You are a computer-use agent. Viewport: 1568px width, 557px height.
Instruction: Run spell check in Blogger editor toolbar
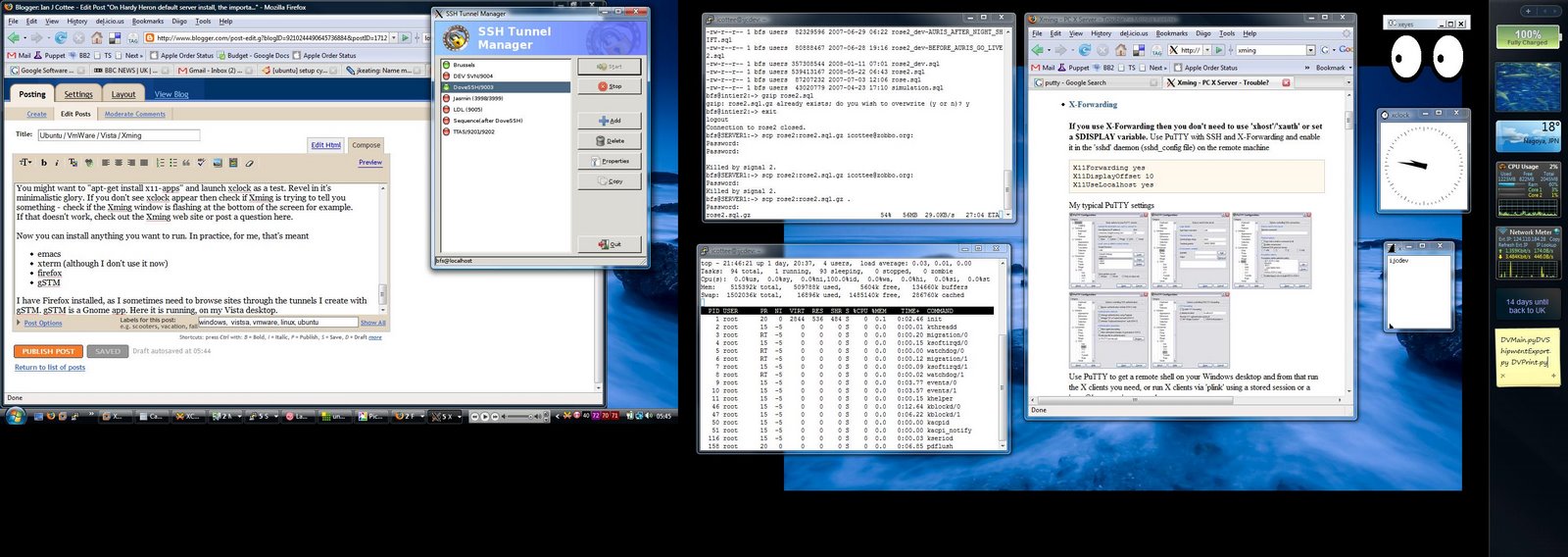pos(203,163)
